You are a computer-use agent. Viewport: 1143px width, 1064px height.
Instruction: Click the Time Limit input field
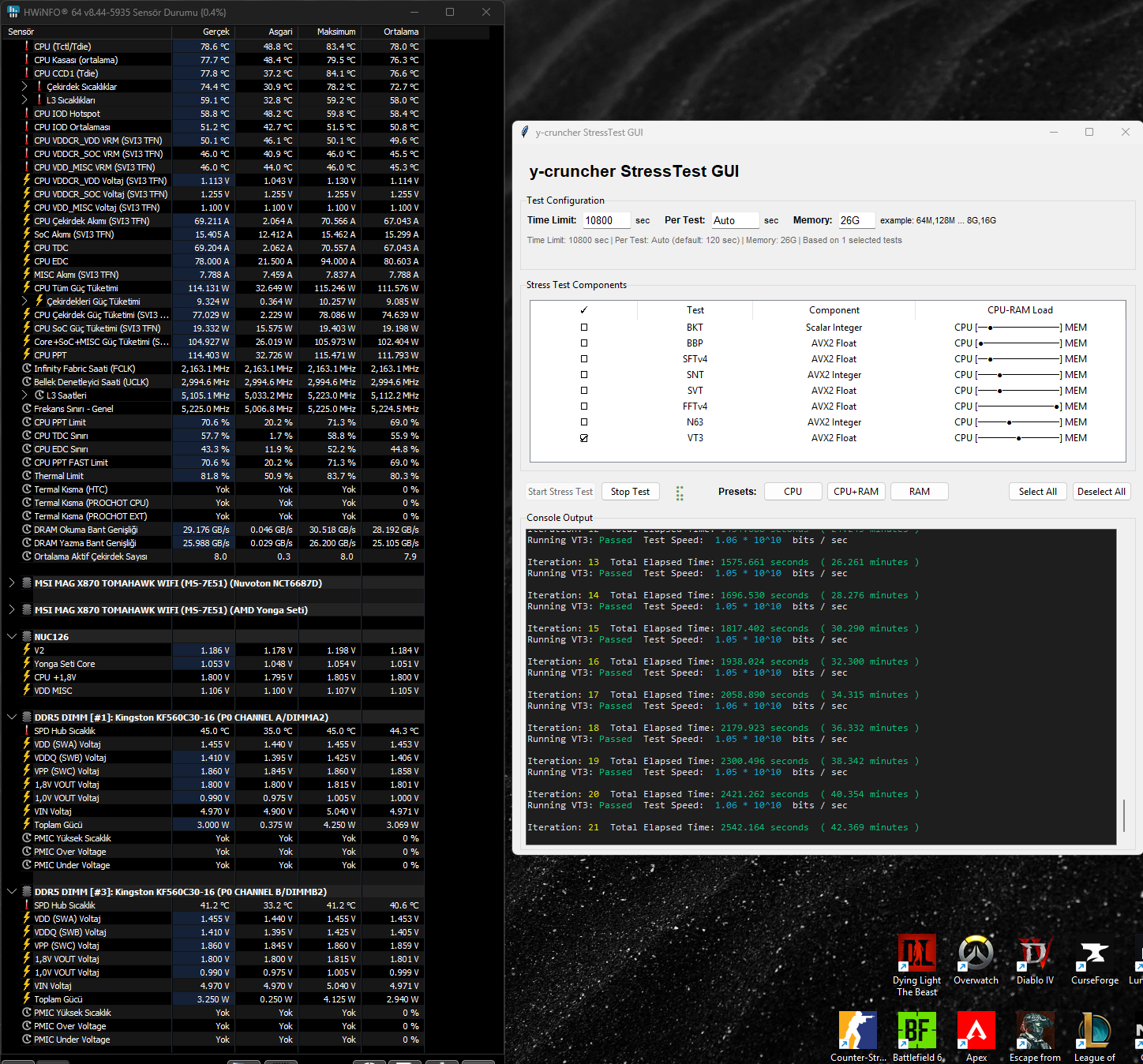[x=606, y=220]
